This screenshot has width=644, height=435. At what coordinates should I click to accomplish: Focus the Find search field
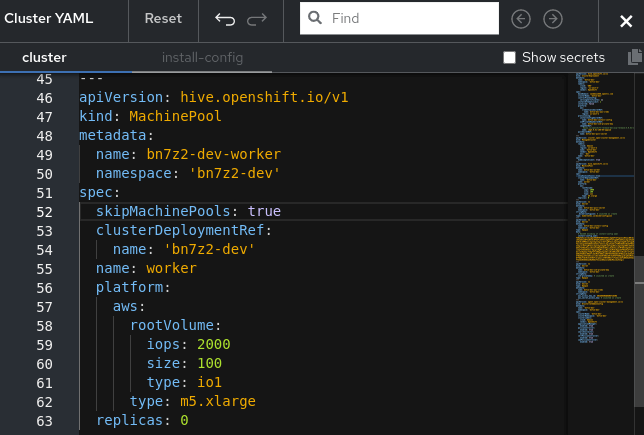[x=410, y=19]
